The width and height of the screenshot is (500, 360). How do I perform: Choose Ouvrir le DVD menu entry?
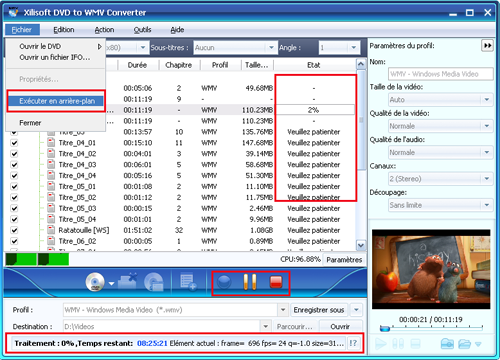coord(56,46)
